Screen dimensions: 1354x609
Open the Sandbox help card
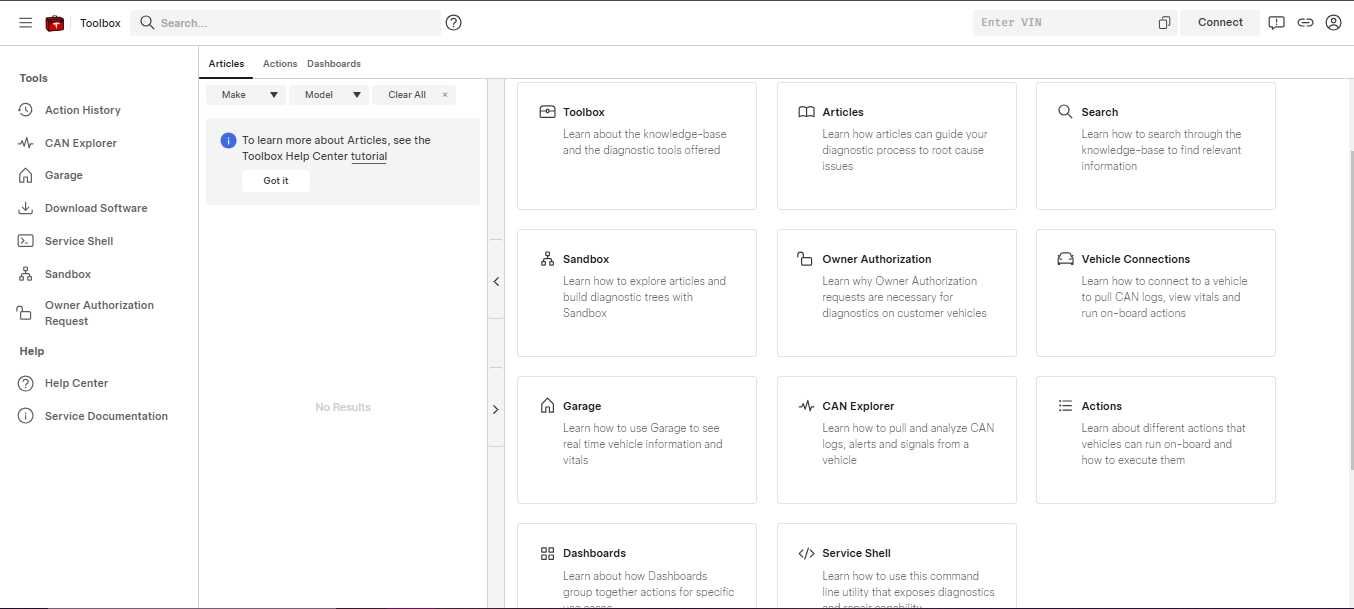coord(637,293)
